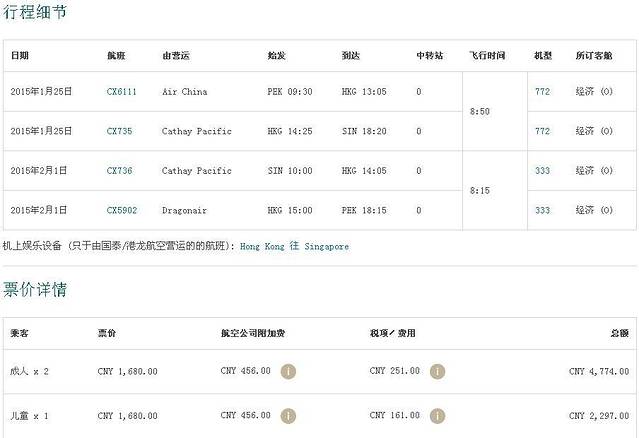This screenshot has width=639, height=438.
Task: Select 经济 (O) cabin in CX5902 row
Action: [x=594, y=210]
